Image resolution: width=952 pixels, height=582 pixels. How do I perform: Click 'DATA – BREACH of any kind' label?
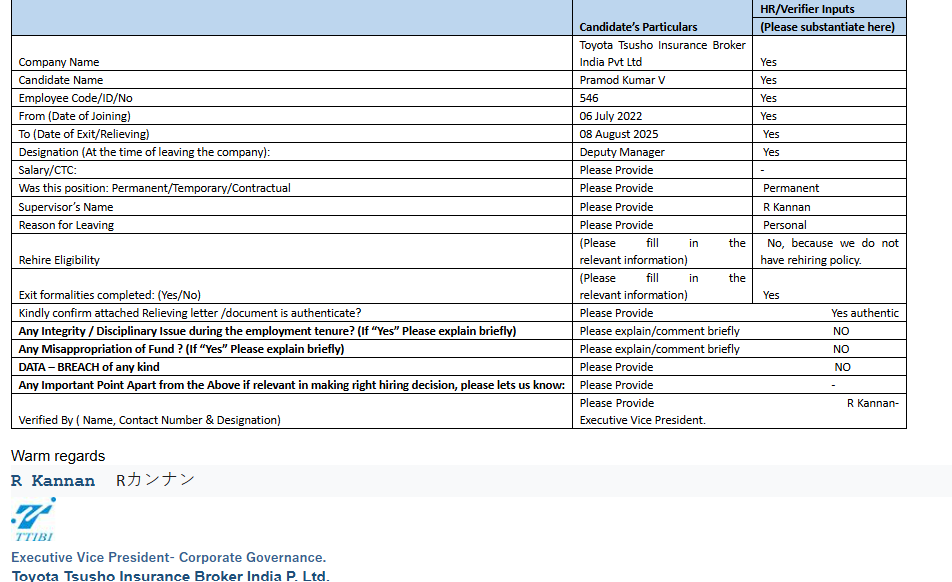[89, 367]
